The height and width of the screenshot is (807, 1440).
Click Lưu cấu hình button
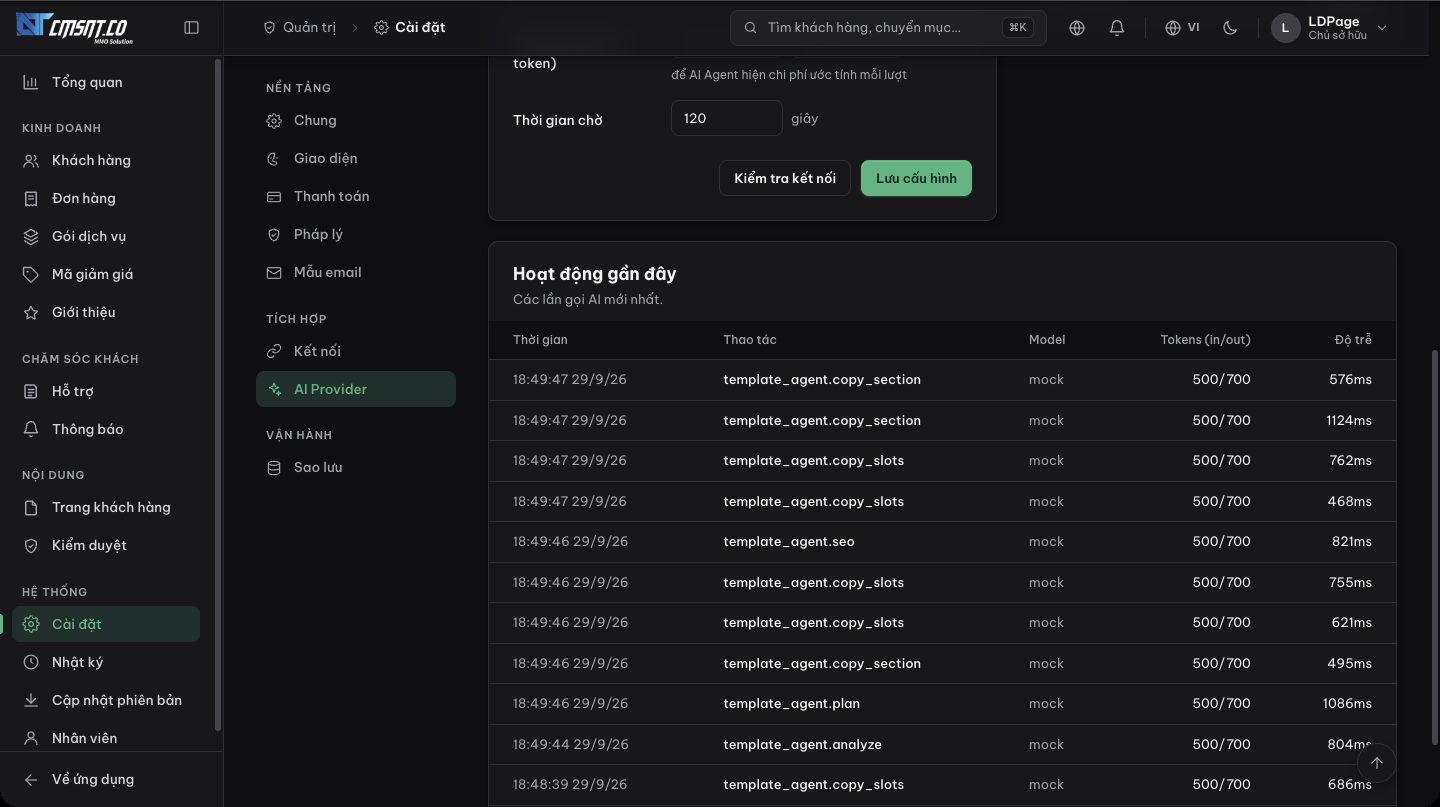916,178
